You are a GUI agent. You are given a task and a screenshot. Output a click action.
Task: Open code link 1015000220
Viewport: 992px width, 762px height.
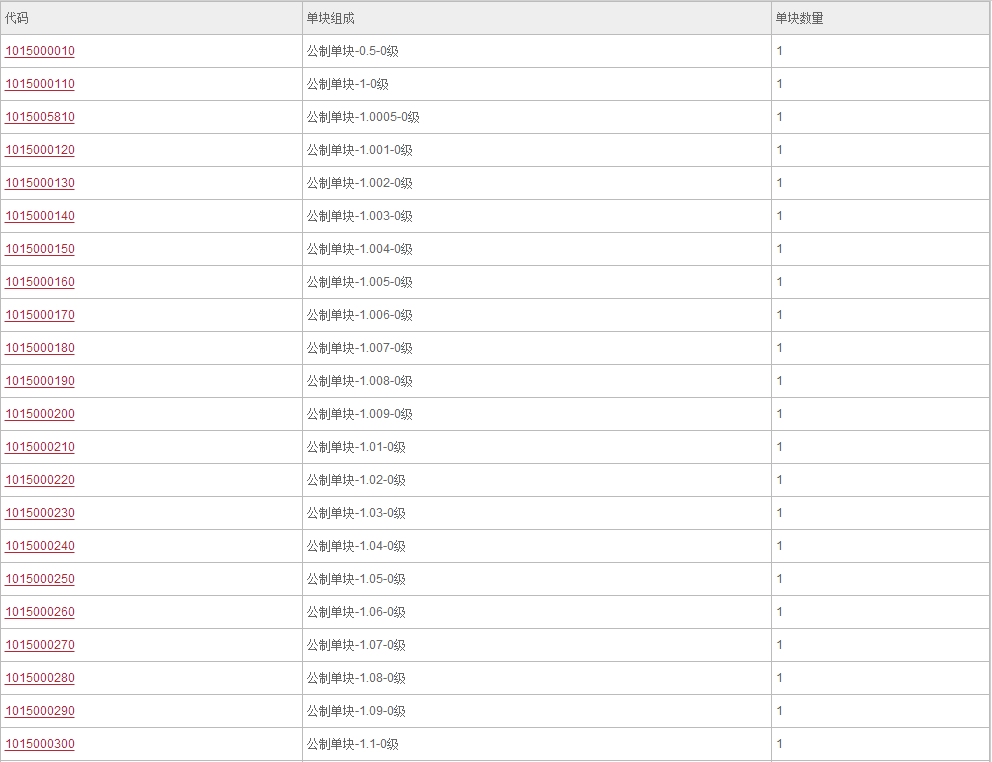tap(40, 480)
